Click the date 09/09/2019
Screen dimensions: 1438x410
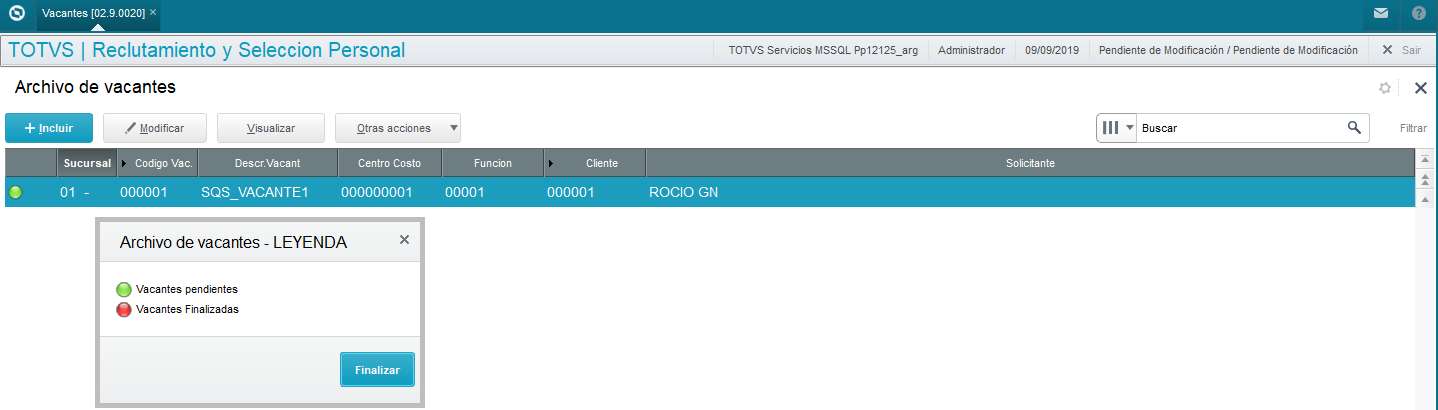[1051, 50]
